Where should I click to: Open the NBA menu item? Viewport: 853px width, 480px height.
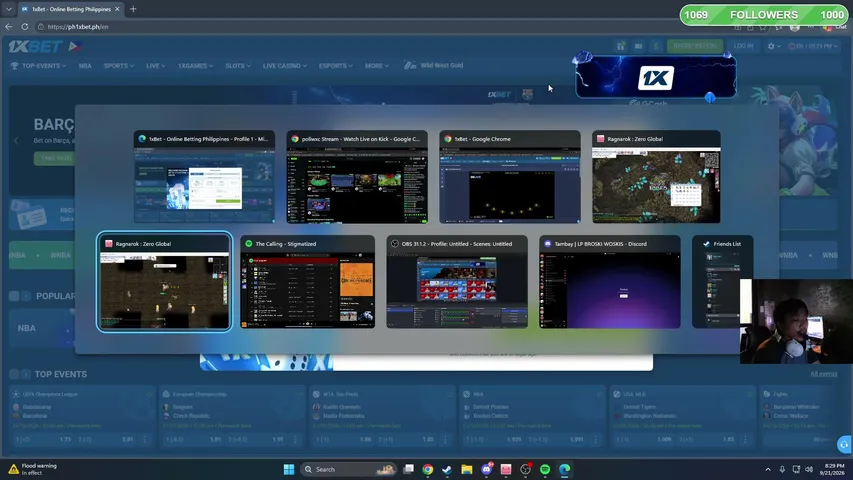coord(85,66)
